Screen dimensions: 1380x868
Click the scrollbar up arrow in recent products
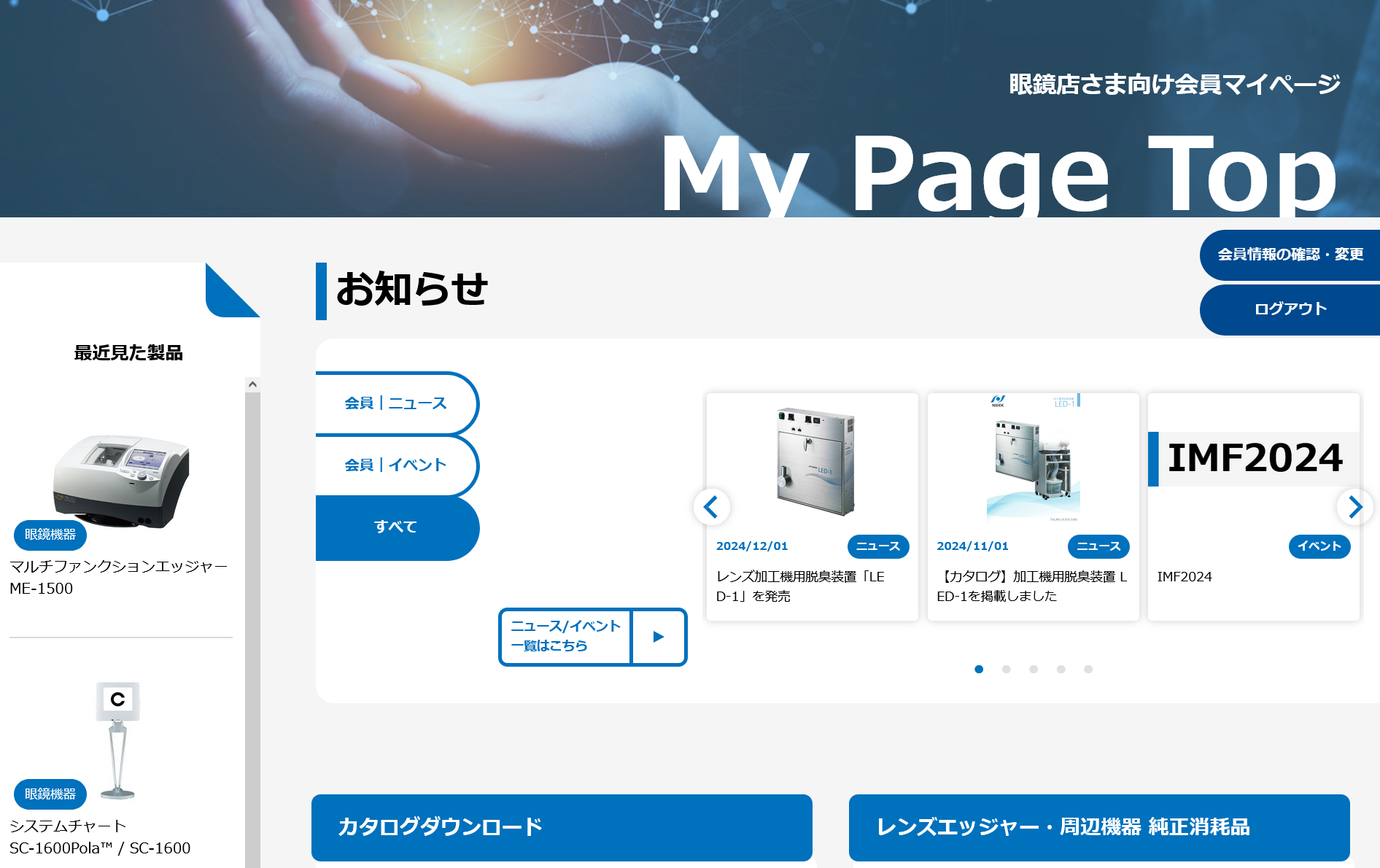coord(252,384)
